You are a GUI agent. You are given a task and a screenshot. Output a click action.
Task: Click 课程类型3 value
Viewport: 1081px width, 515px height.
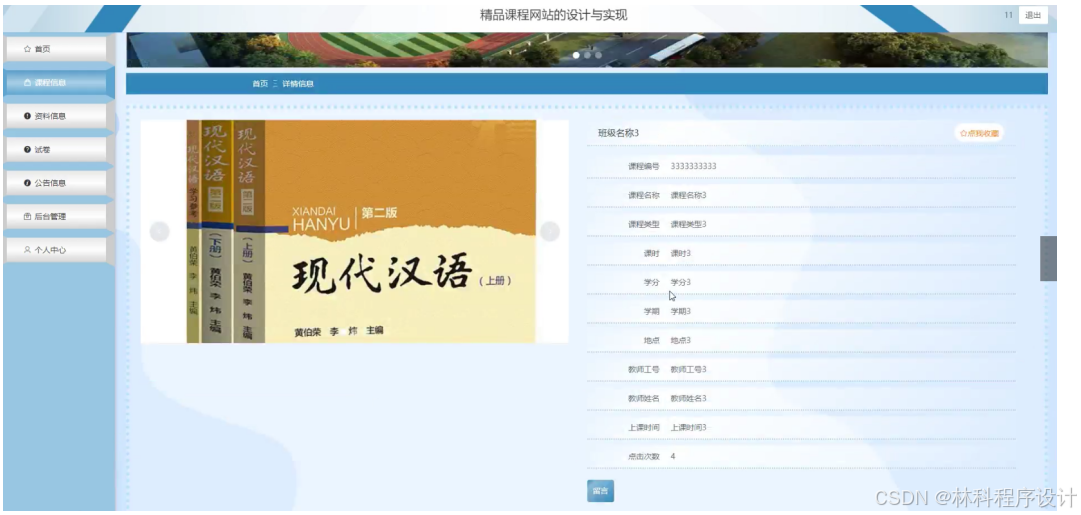click(x=689, y=224)
